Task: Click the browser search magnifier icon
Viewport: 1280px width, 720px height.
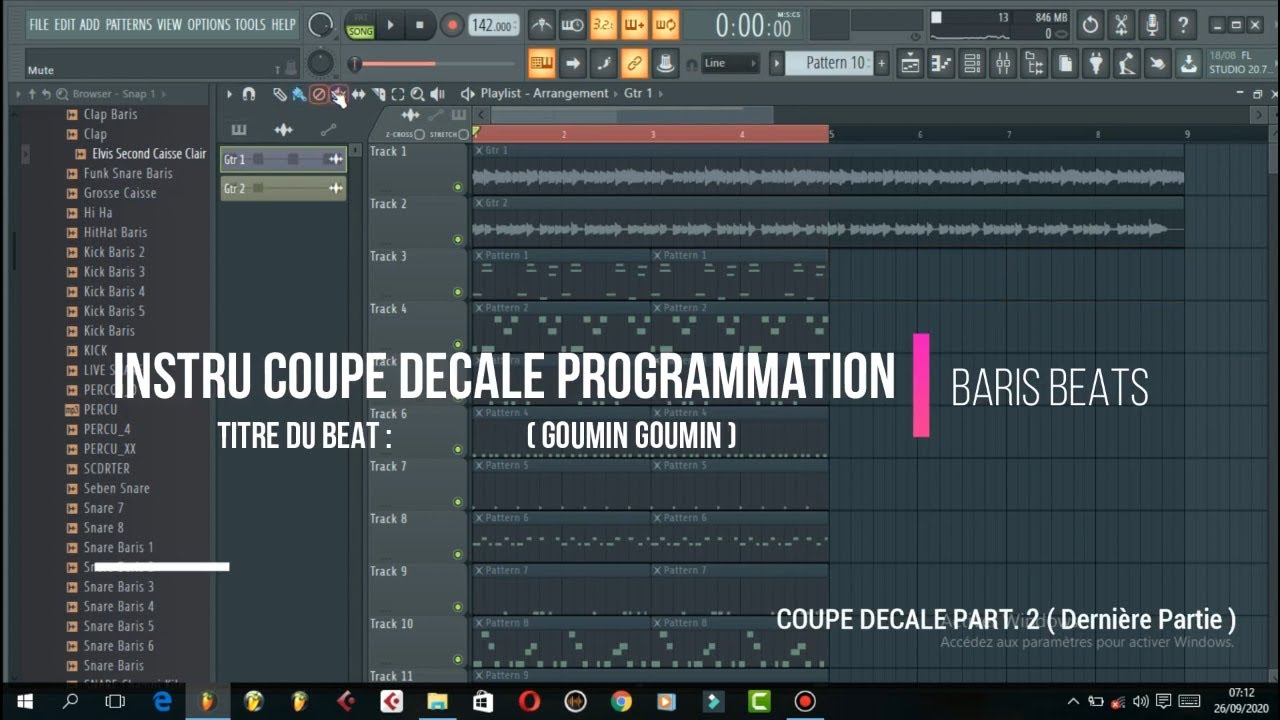Action: (62, 94)
